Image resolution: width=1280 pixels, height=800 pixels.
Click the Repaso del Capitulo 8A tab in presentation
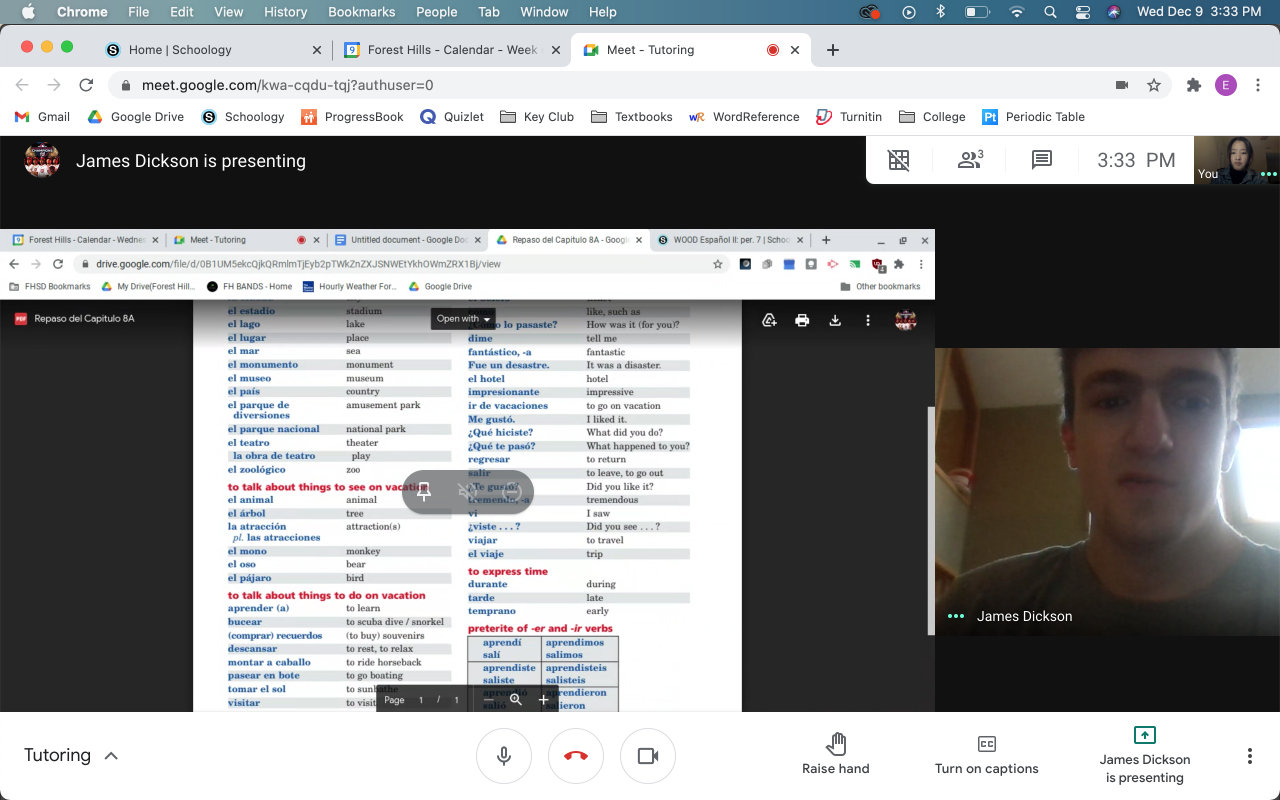point(571,240)
